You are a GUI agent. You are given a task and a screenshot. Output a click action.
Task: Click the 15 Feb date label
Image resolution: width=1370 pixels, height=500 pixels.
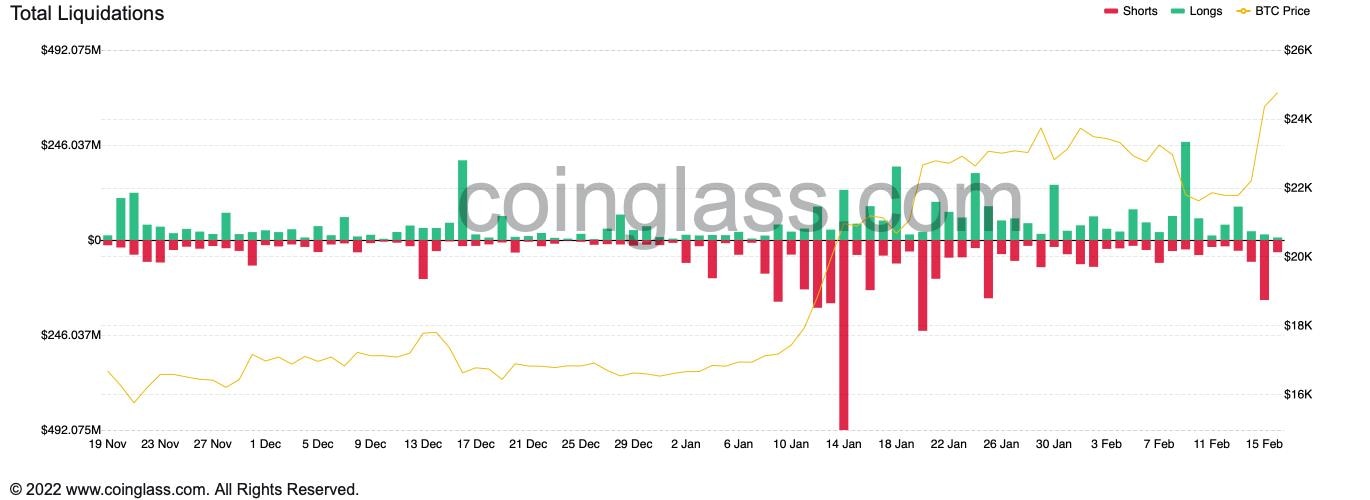[x=1265, y=444]
